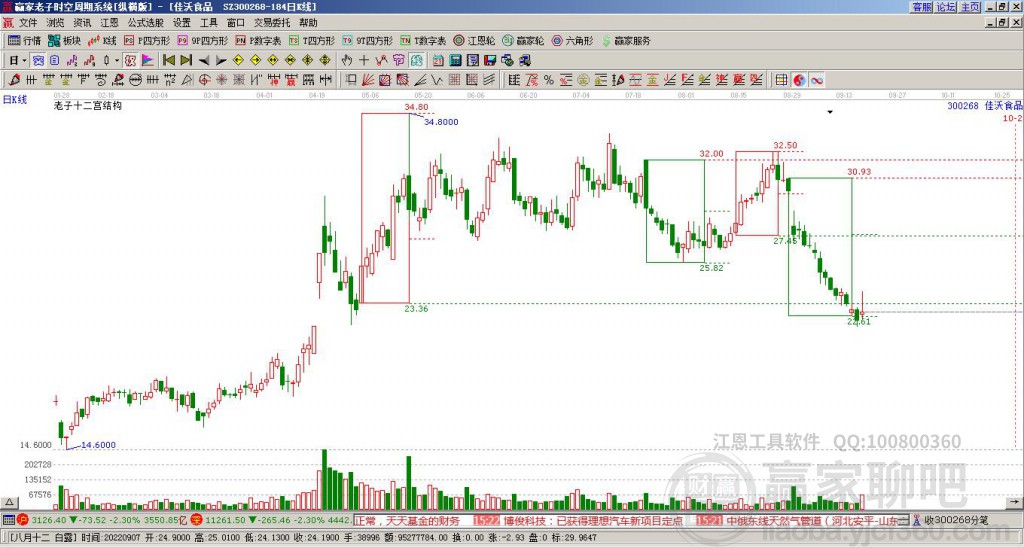Click the 3126.40 Shanghai index readout

[48, 521]
